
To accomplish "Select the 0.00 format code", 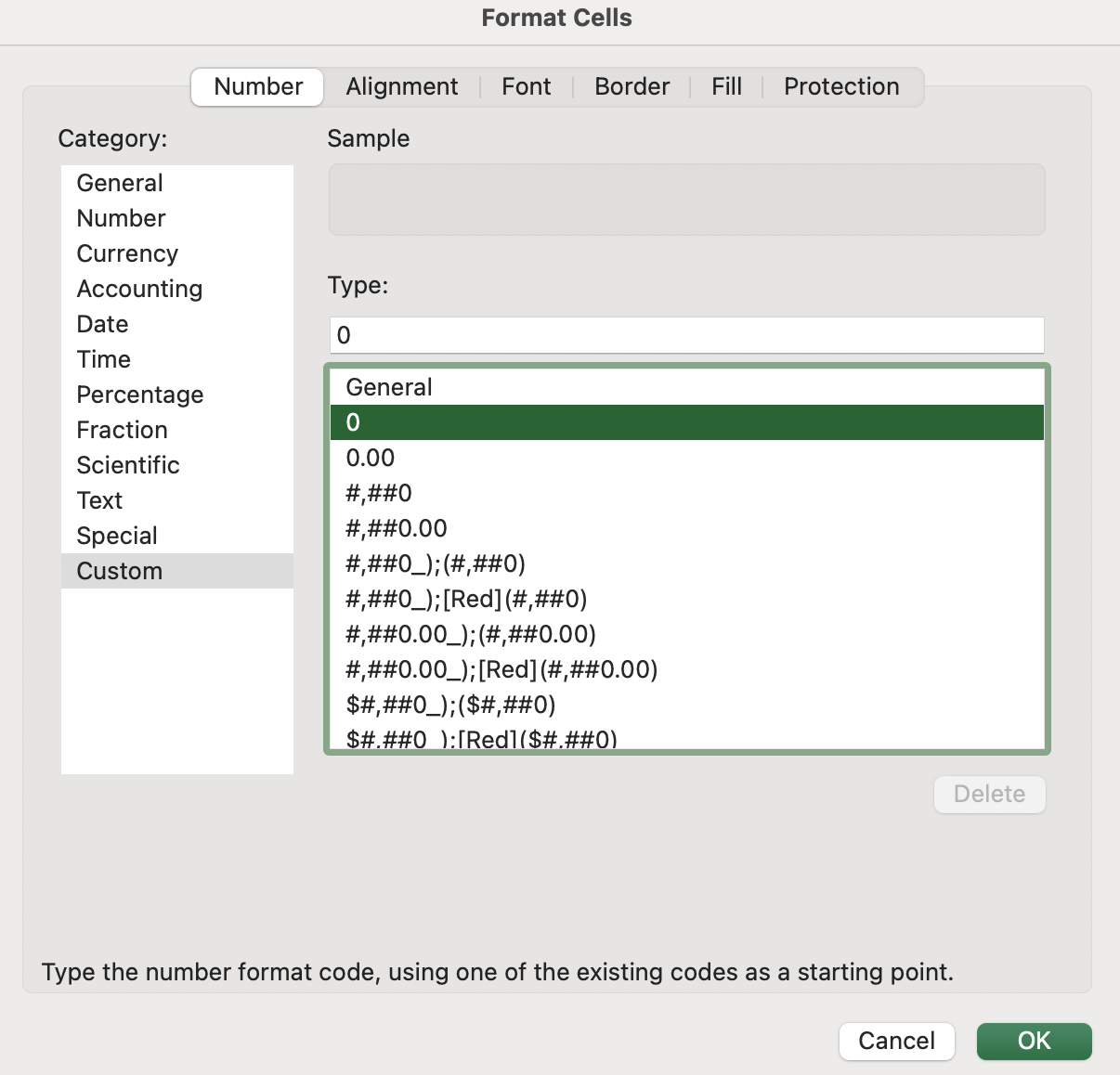I will point(371,458).
